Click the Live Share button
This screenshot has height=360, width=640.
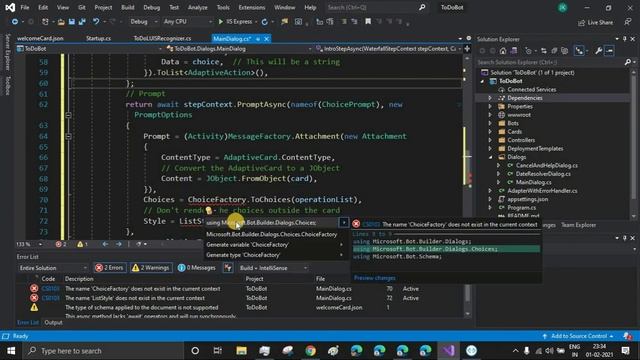pyautogui.click(x=595, y=22)
